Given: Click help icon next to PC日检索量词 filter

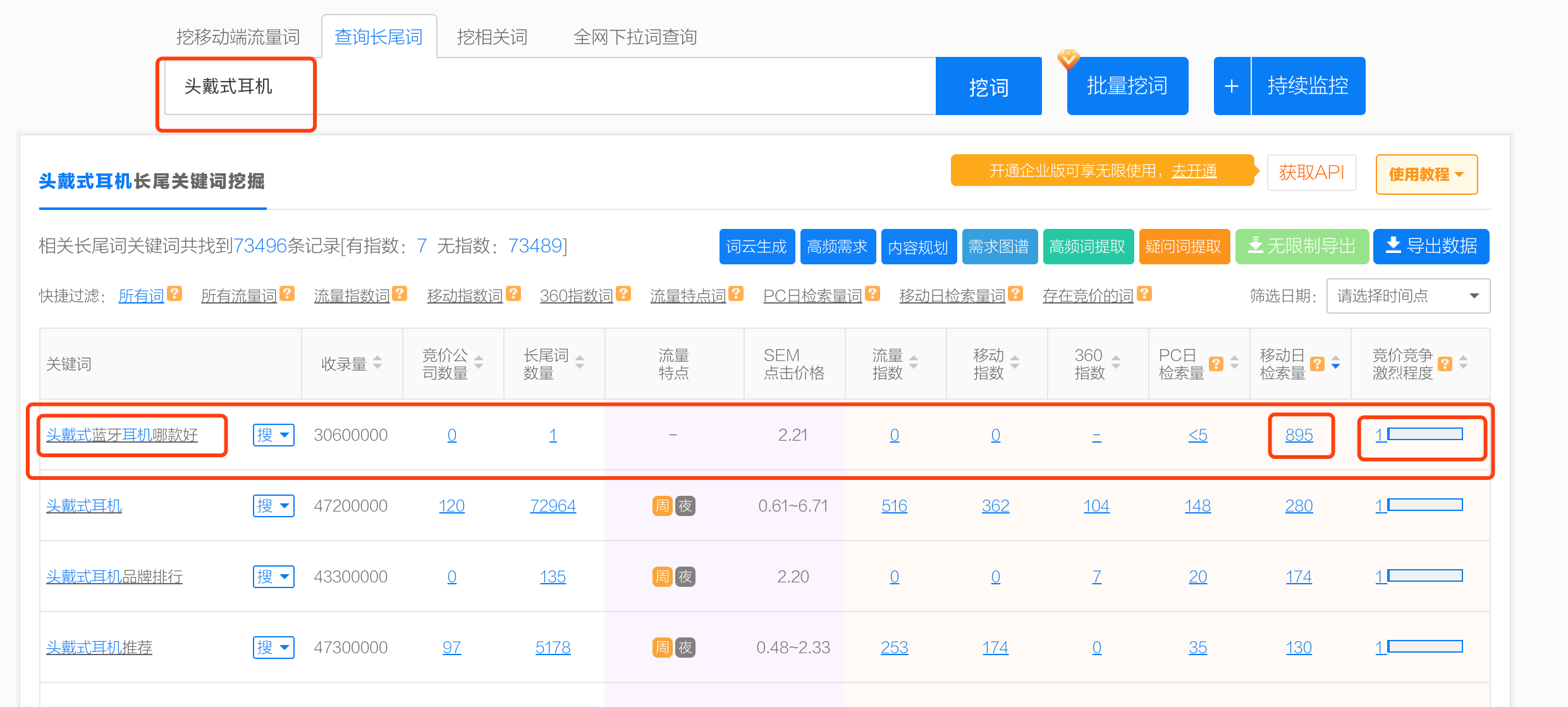Looking at the screenshot, I should pyautogui.click(x=873, y=293).
